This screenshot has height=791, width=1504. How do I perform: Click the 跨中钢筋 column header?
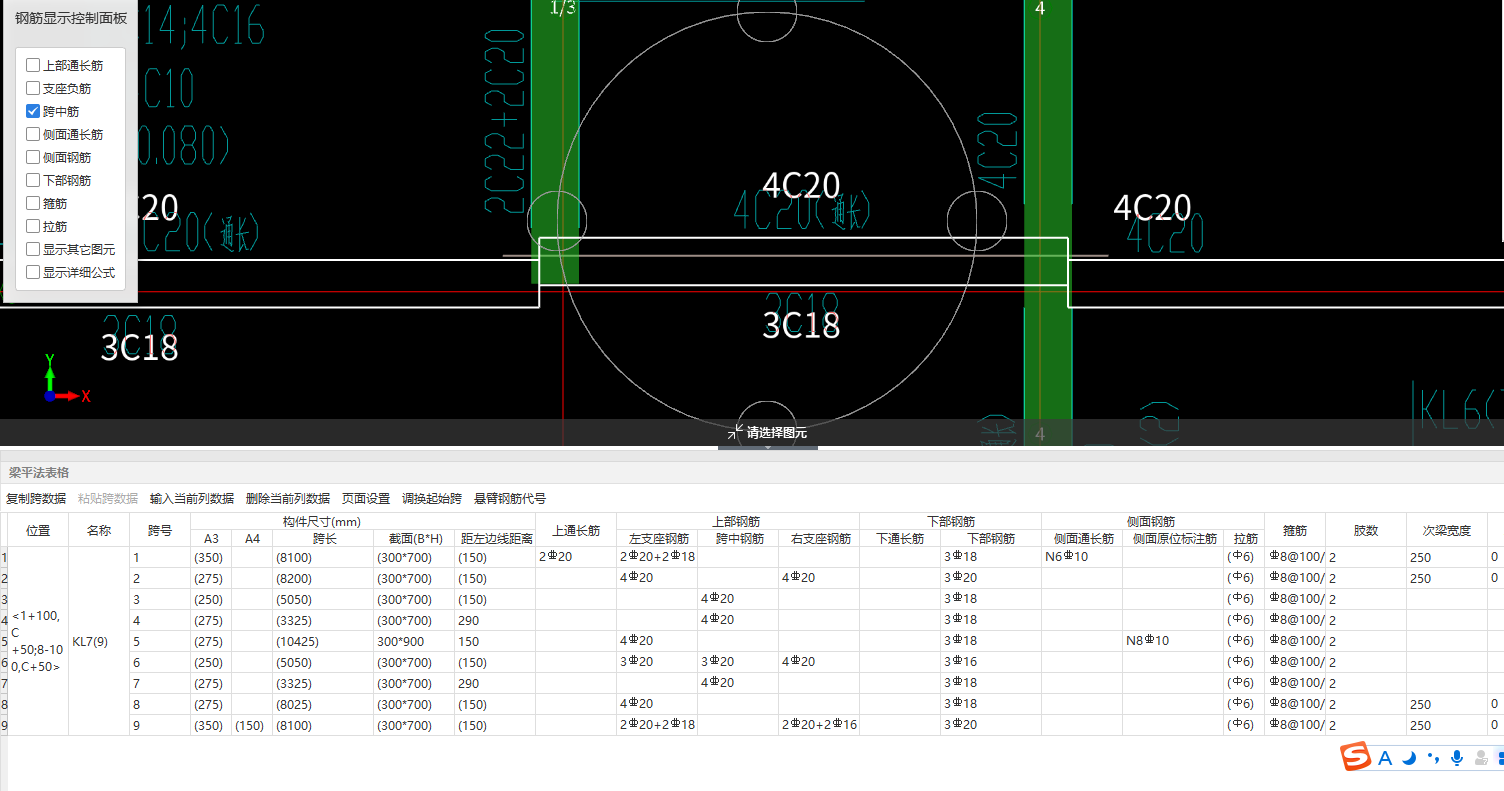point(738,538)
